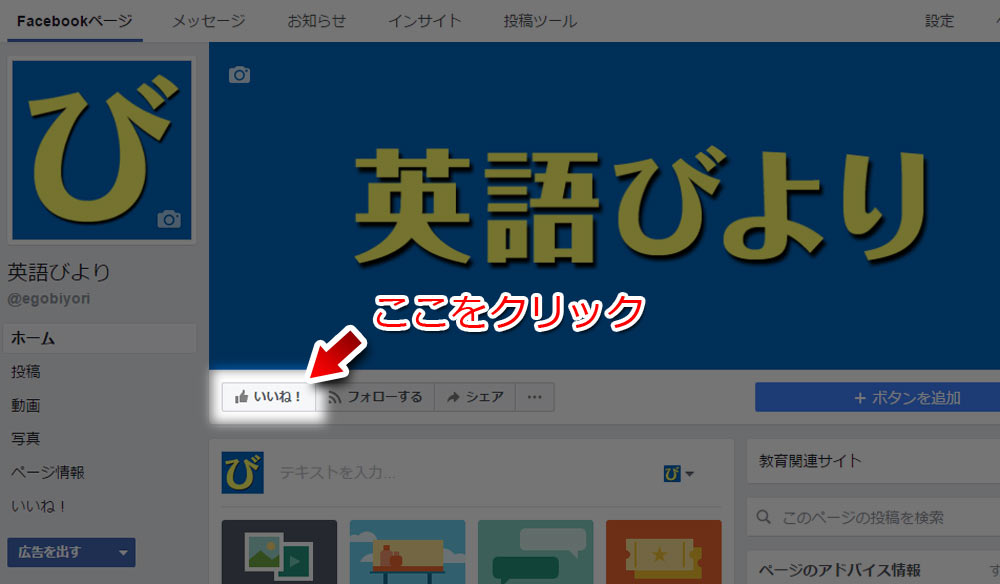Open the posting identity selector dropdown
Viewport: 1000px width, 584px height.
[679, 473]
